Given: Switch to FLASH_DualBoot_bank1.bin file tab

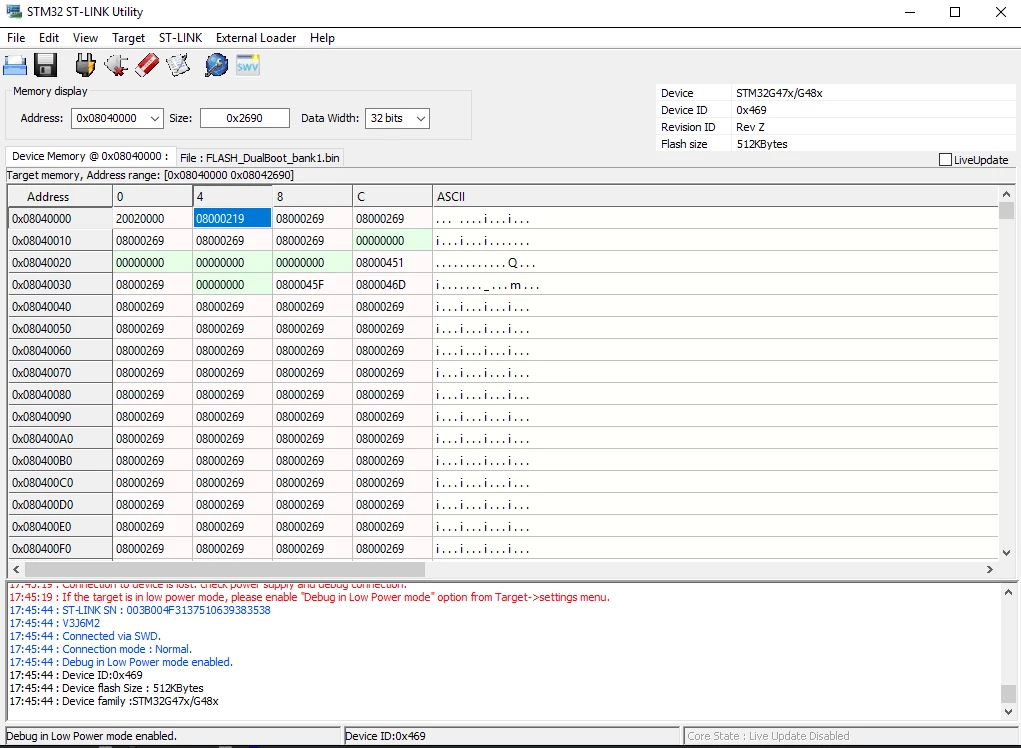Looking at the screenshot, I should tap(259, 158).
